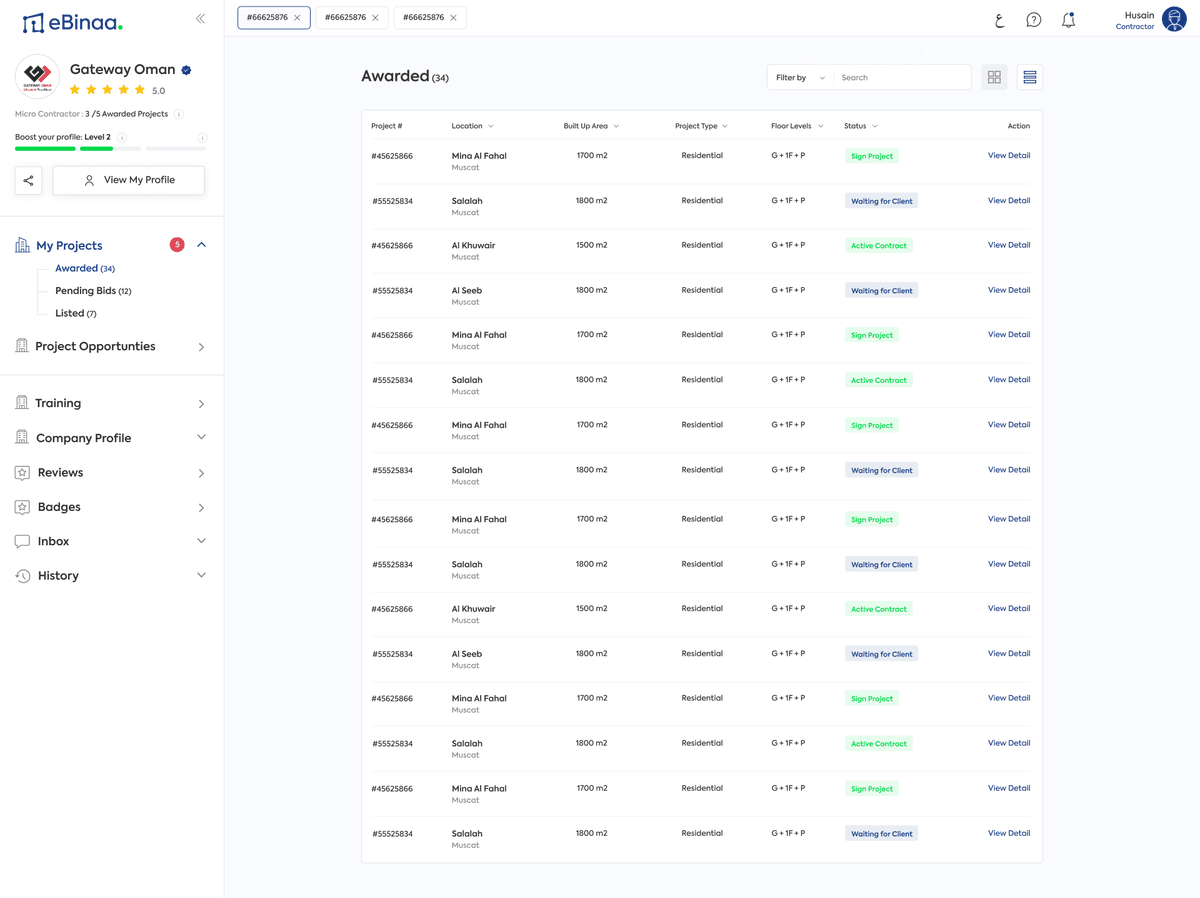
Task: View Detail for first Al Khuwair project
Action: (1009, 245)
